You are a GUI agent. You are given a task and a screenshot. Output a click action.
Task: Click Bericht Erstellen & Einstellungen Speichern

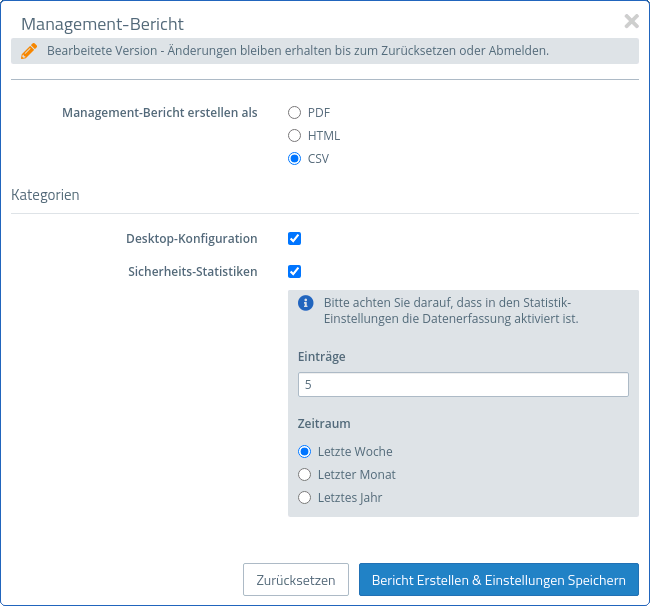pyautogui.click(x=498, y=580)
